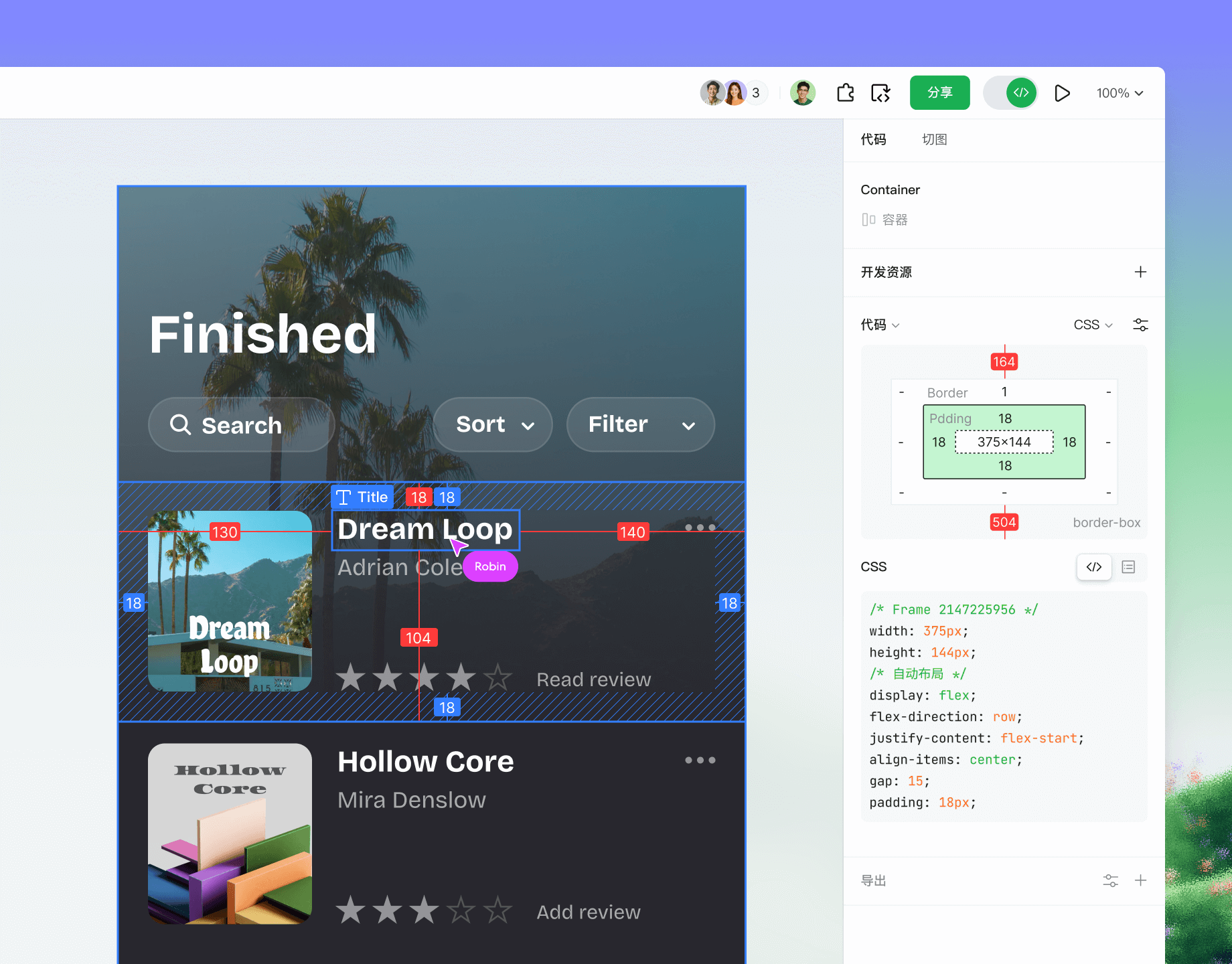Click the code inspect frame icon
Viewport: 1232px width, 964px height.
(880, 93)
